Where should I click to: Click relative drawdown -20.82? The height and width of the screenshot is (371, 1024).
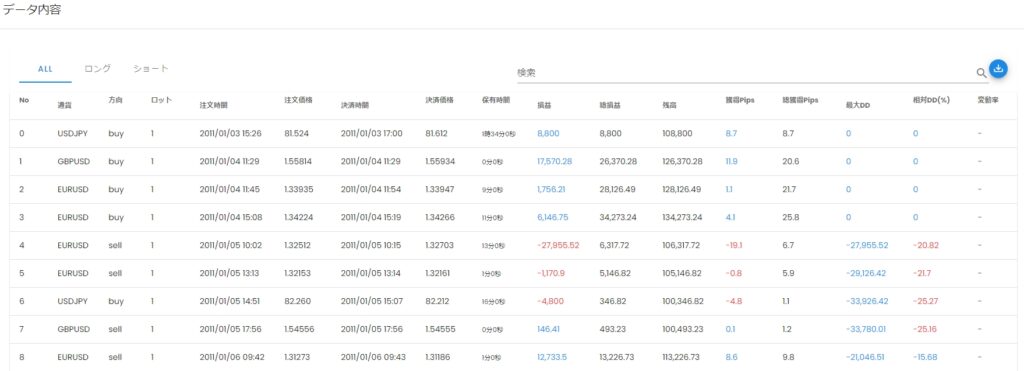(x=926, y=246)
